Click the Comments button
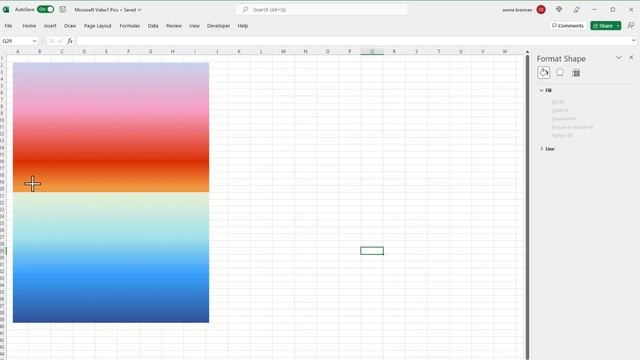This screenshot has height=360, width=640. (x=568, y=25)
